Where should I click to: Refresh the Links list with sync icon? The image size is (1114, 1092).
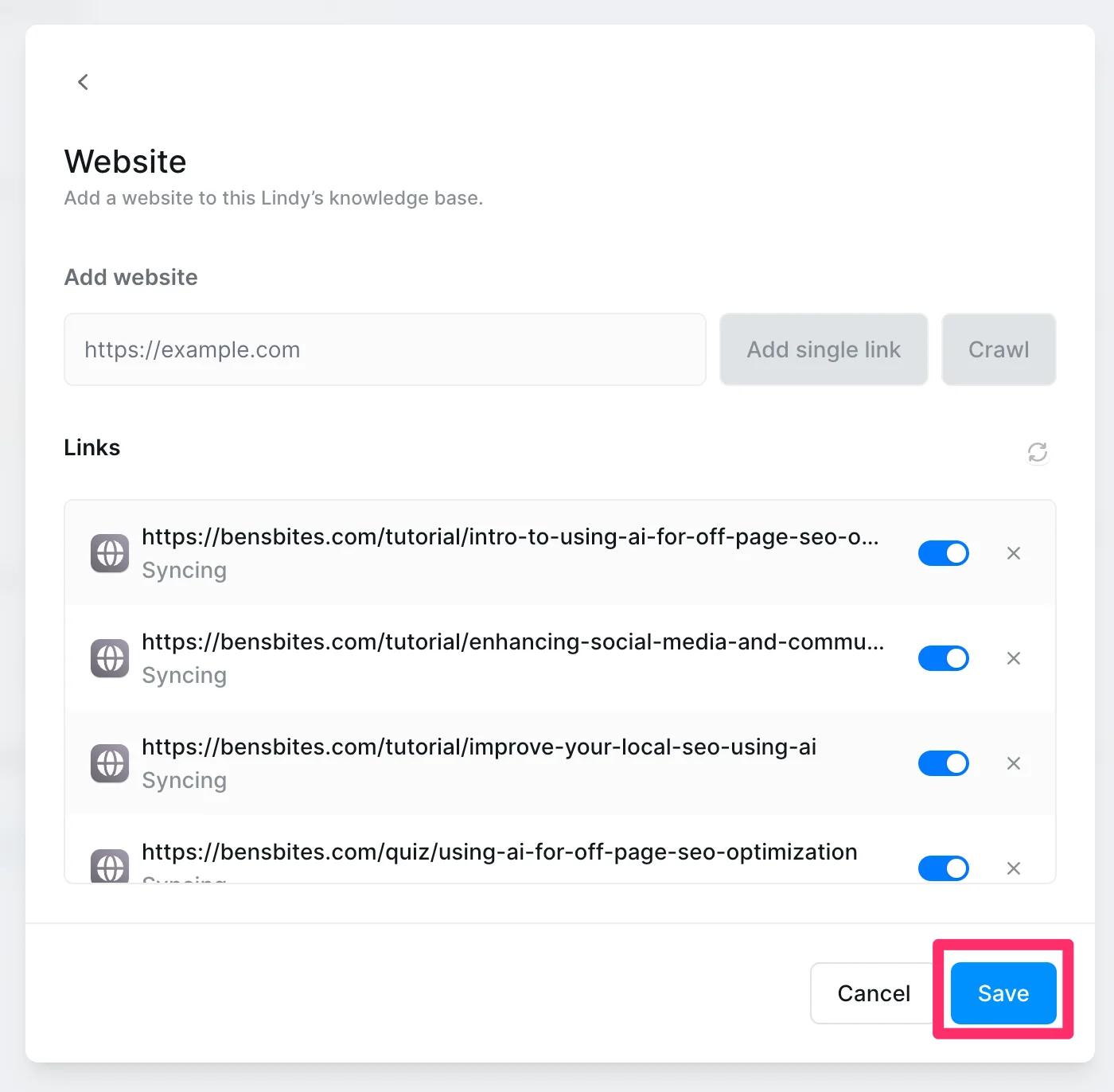click(x=1038, y=452)
